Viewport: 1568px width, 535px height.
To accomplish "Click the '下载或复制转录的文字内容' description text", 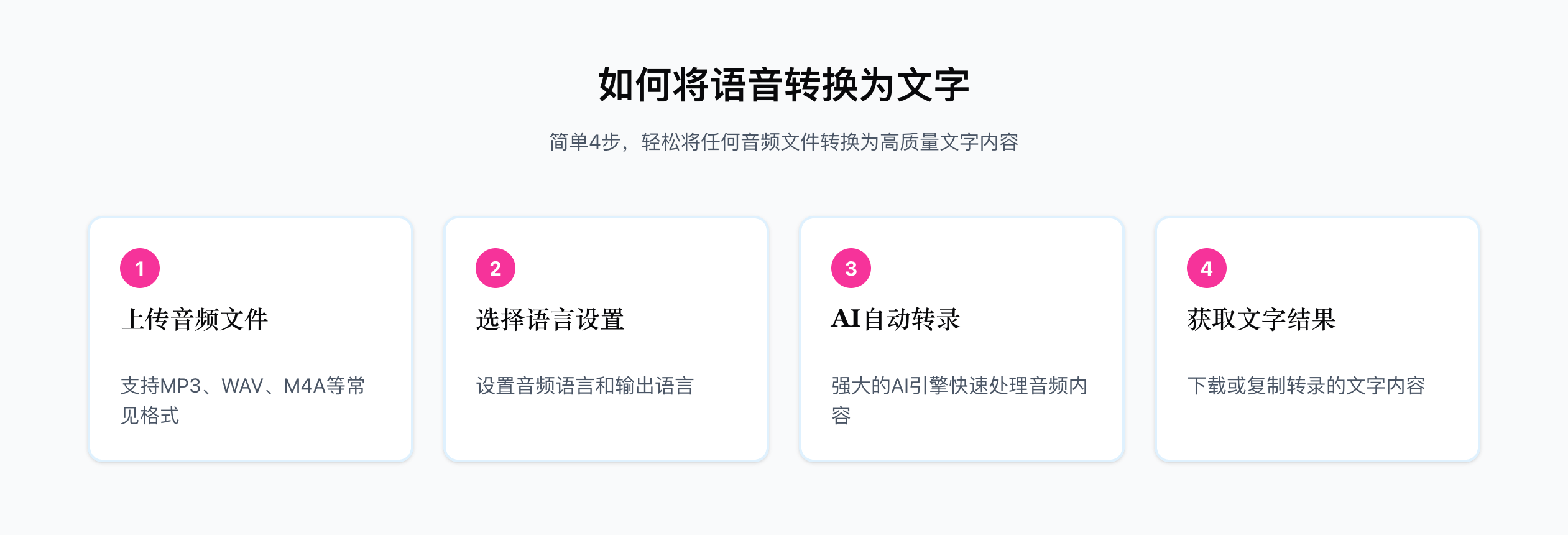I will pos(1306,386).
